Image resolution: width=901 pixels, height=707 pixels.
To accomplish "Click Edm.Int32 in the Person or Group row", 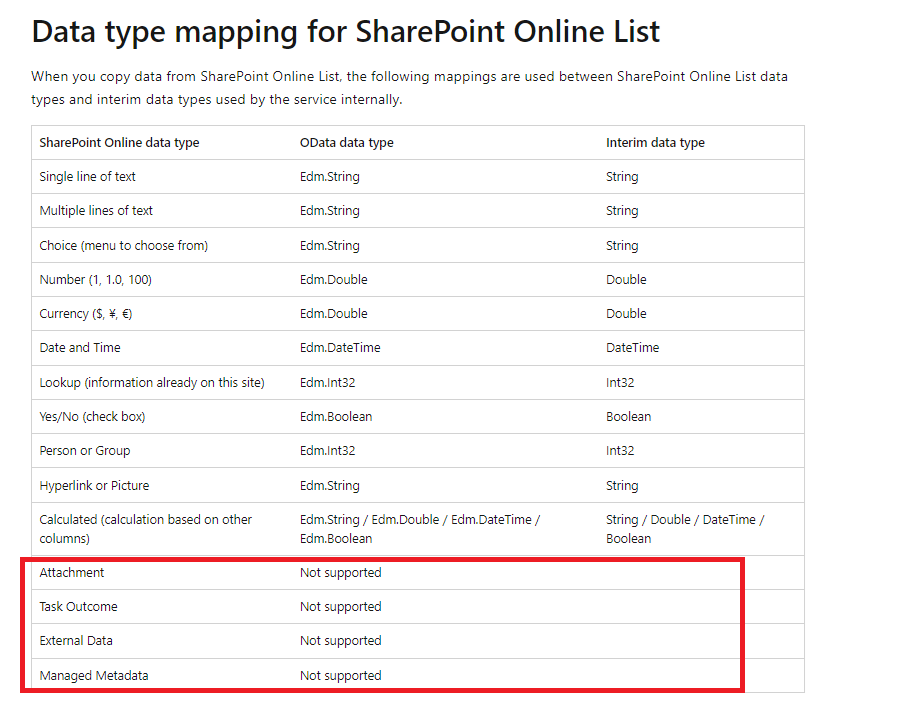I will click(x=328, y=451).
